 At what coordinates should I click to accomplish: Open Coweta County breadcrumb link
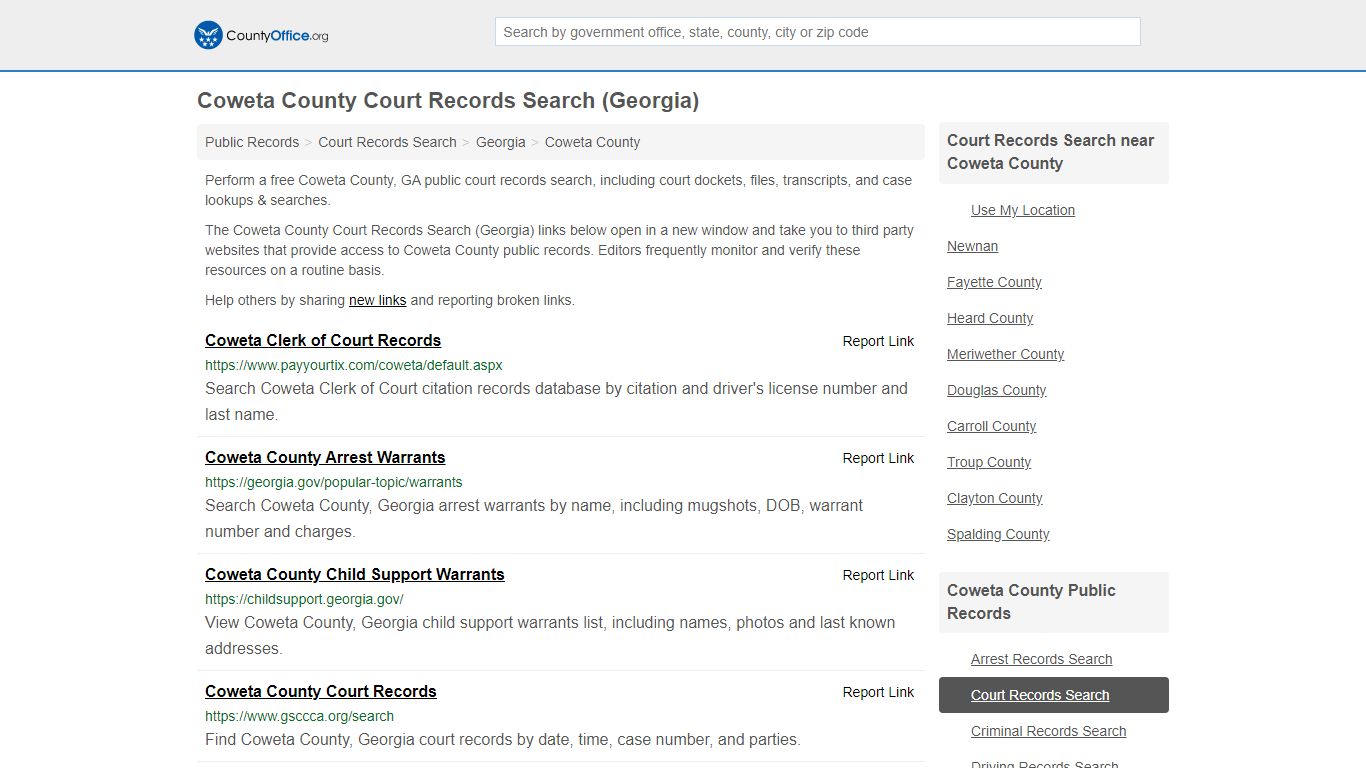coord(592,142)
